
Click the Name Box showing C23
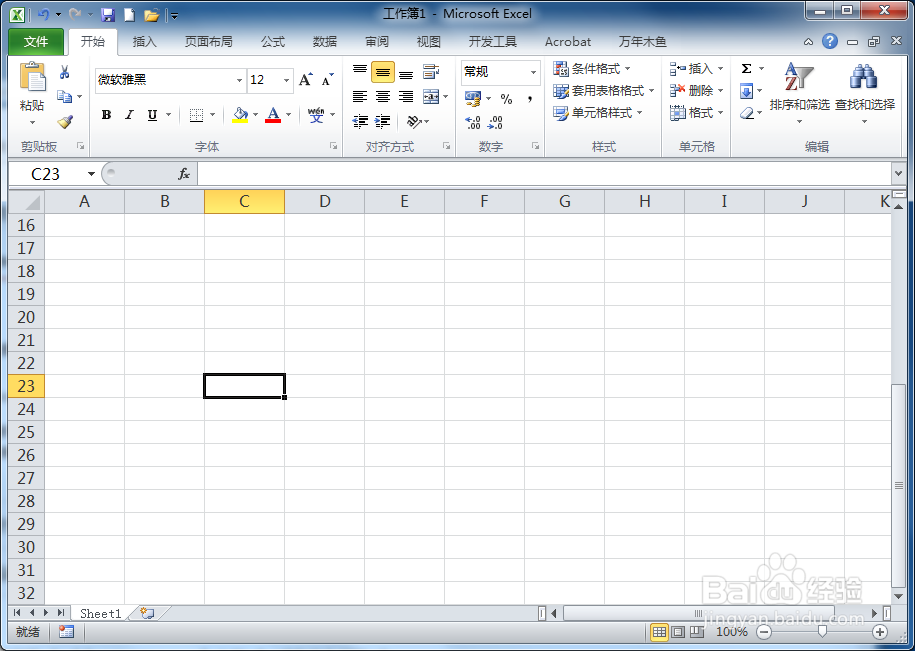click(48, 174)
